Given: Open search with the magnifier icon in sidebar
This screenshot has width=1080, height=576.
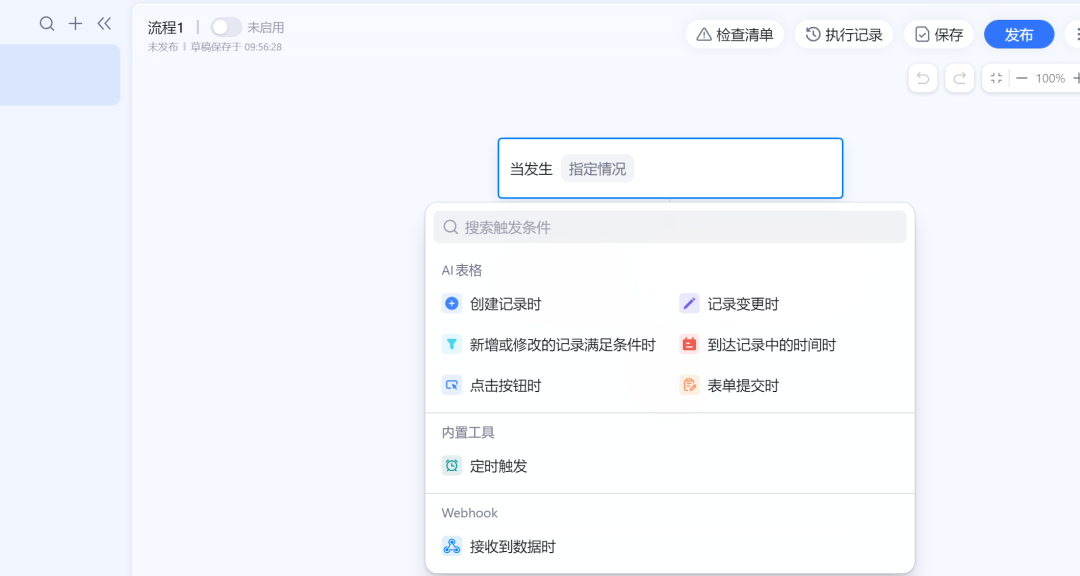Looking at the screenshot, I should (46, 23).
